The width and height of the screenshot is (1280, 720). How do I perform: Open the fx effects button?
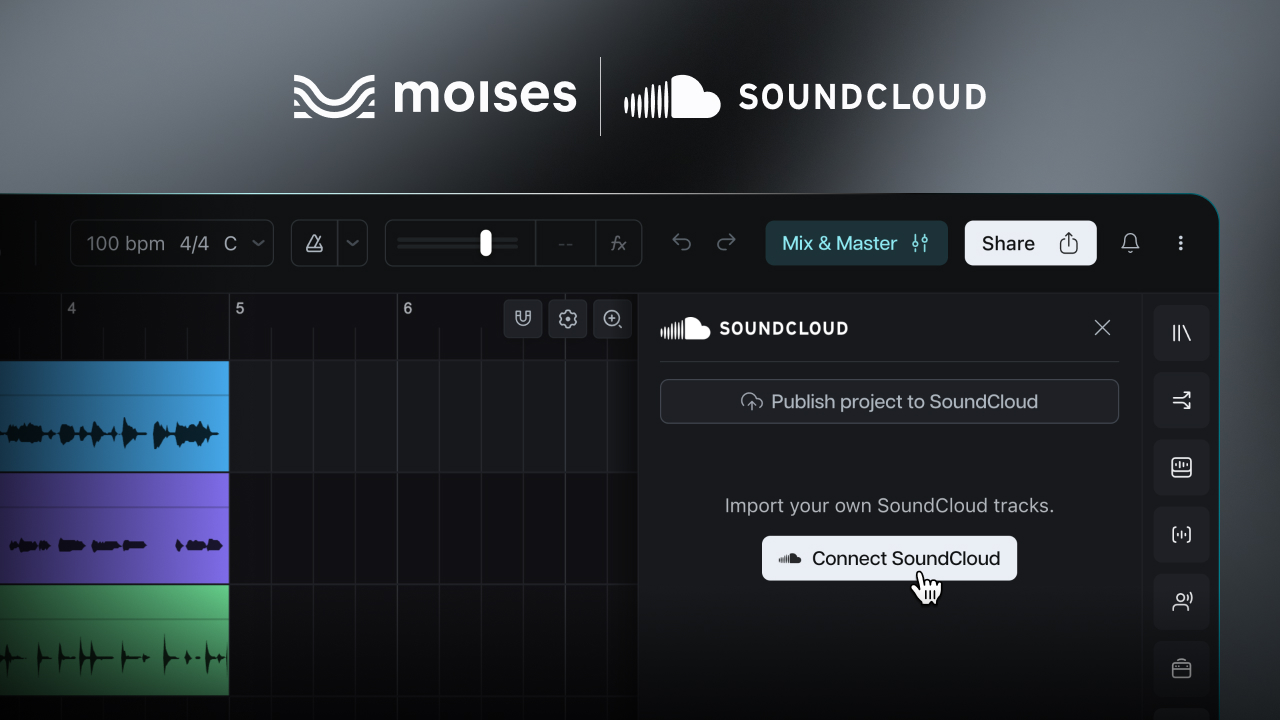[618, 243]
